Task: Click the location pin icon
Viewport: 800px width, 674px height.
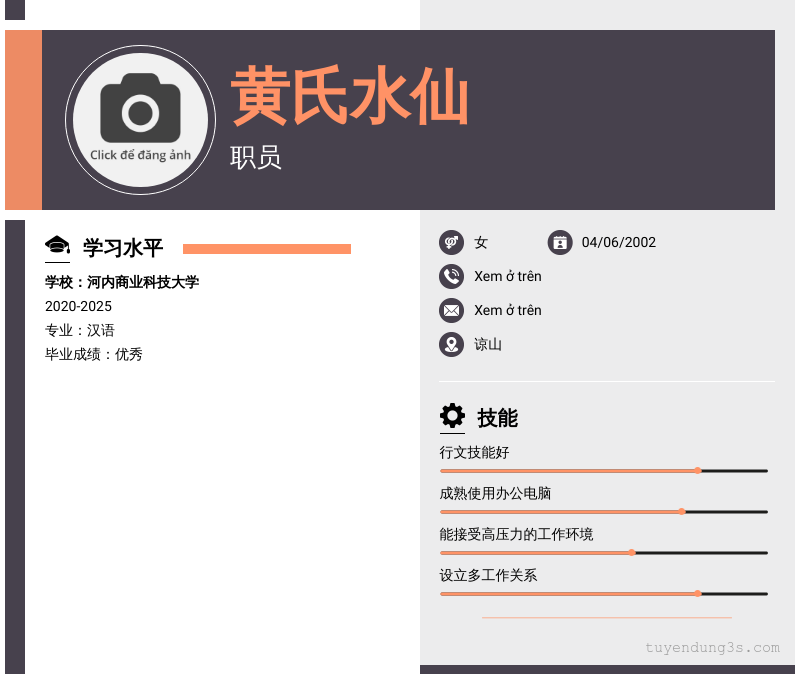Action: 452,344
